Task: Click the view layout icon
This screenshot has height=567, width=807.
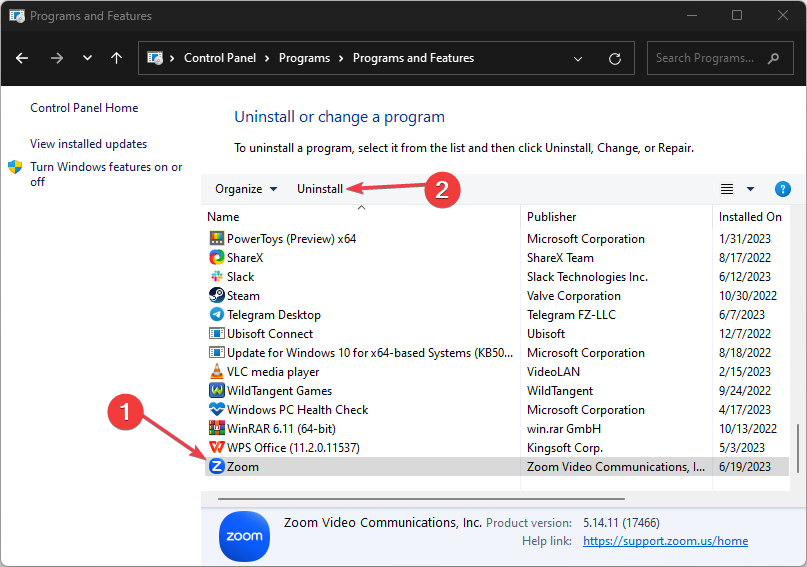Action: (x=727, y=189)
